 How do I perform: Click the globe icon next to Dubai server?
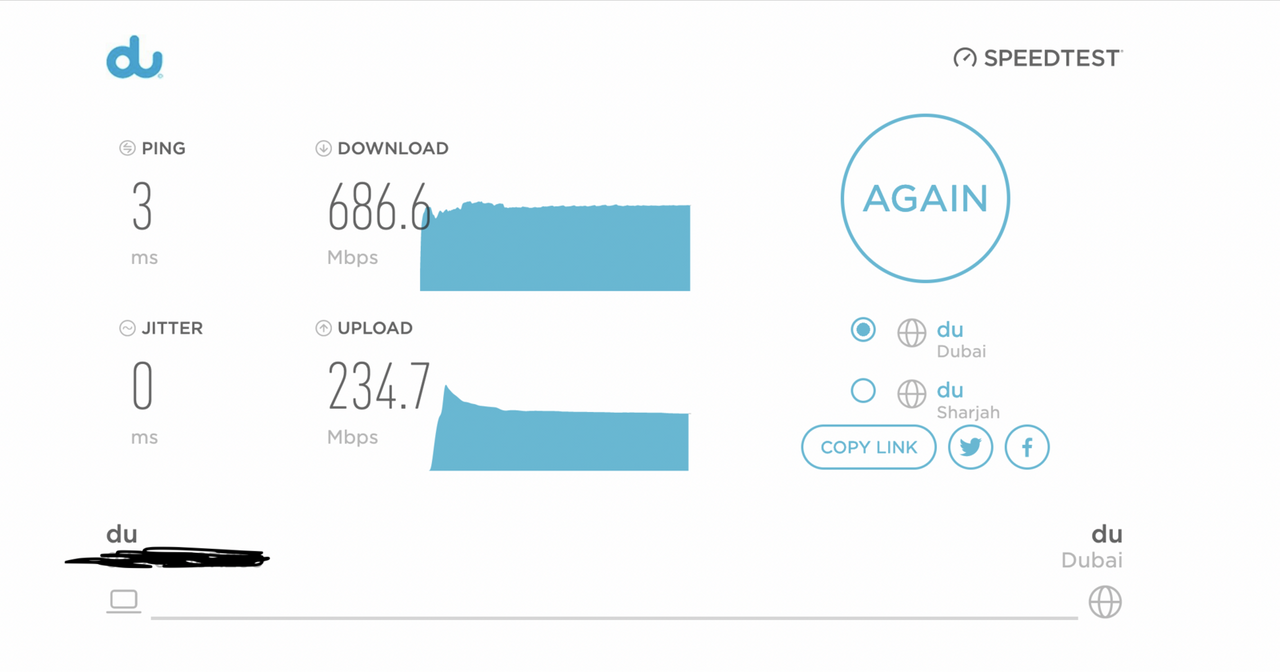[911, 333]
